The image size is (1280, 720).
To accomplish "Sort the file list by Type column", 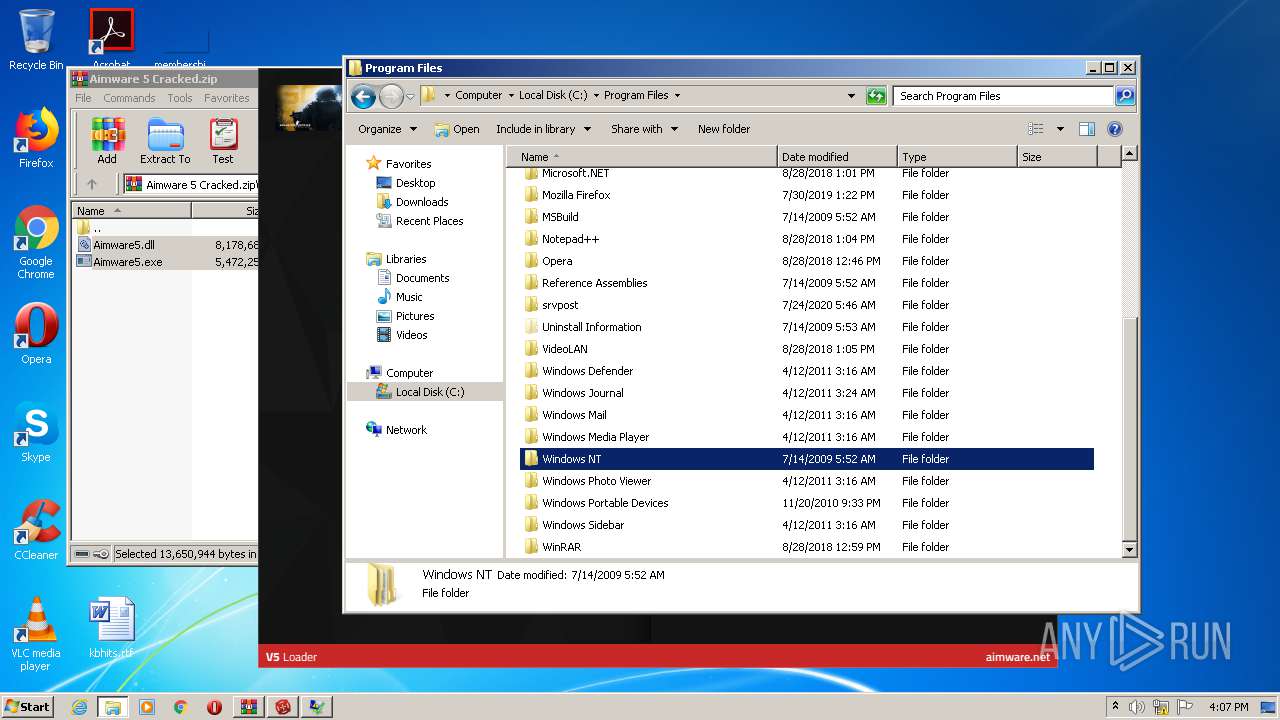I will [x=957, y=157].
